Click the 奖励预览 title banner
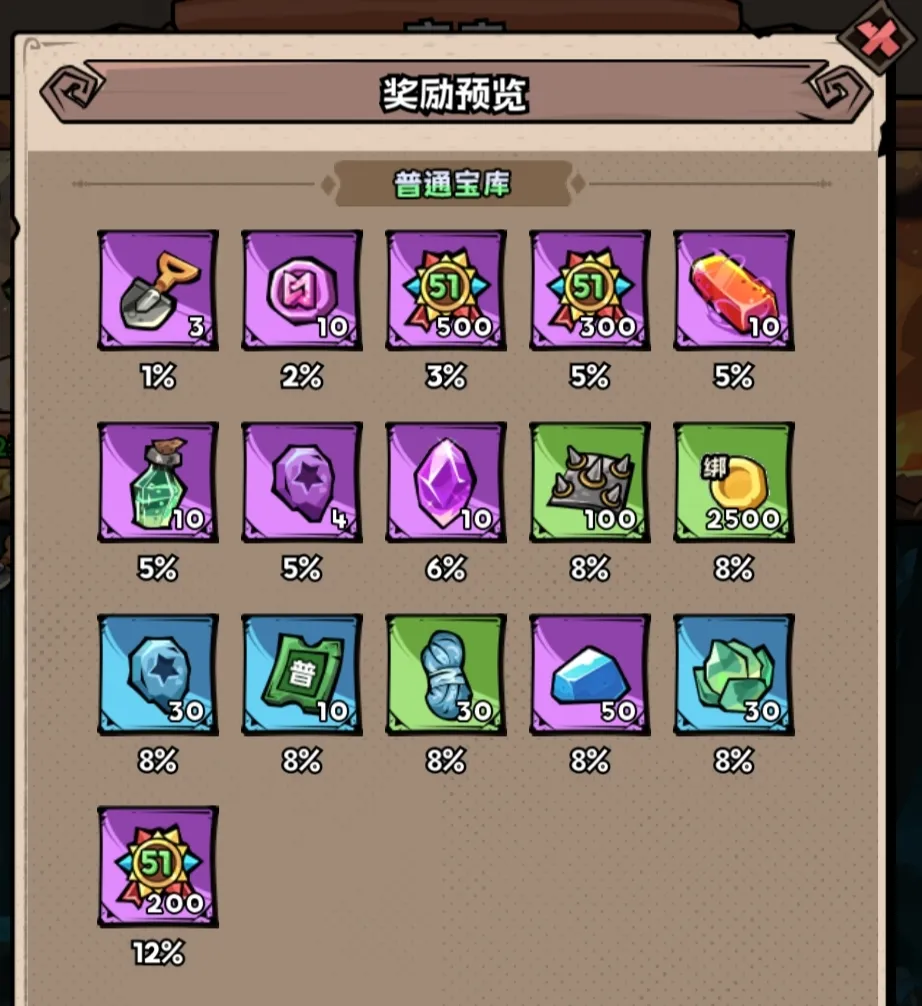The image size is (922, 1006). coord(454,94)
